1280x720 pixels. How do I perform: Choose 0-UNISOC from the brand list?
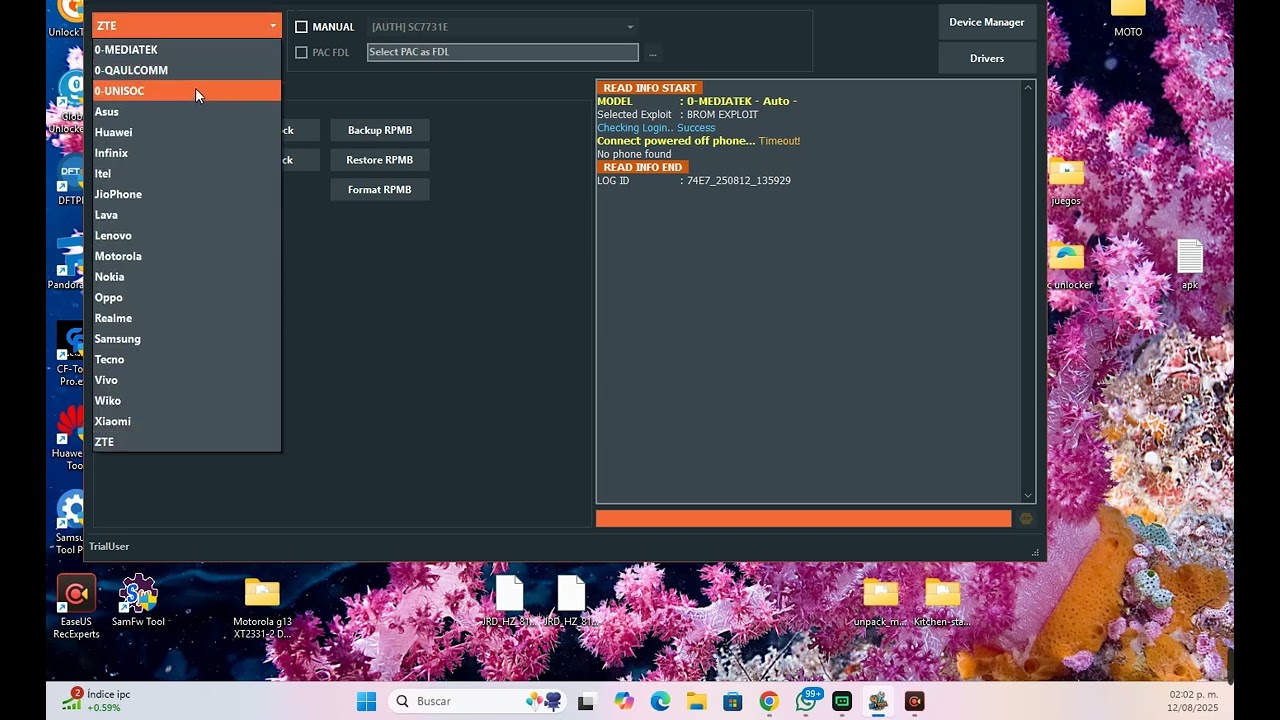186,91
